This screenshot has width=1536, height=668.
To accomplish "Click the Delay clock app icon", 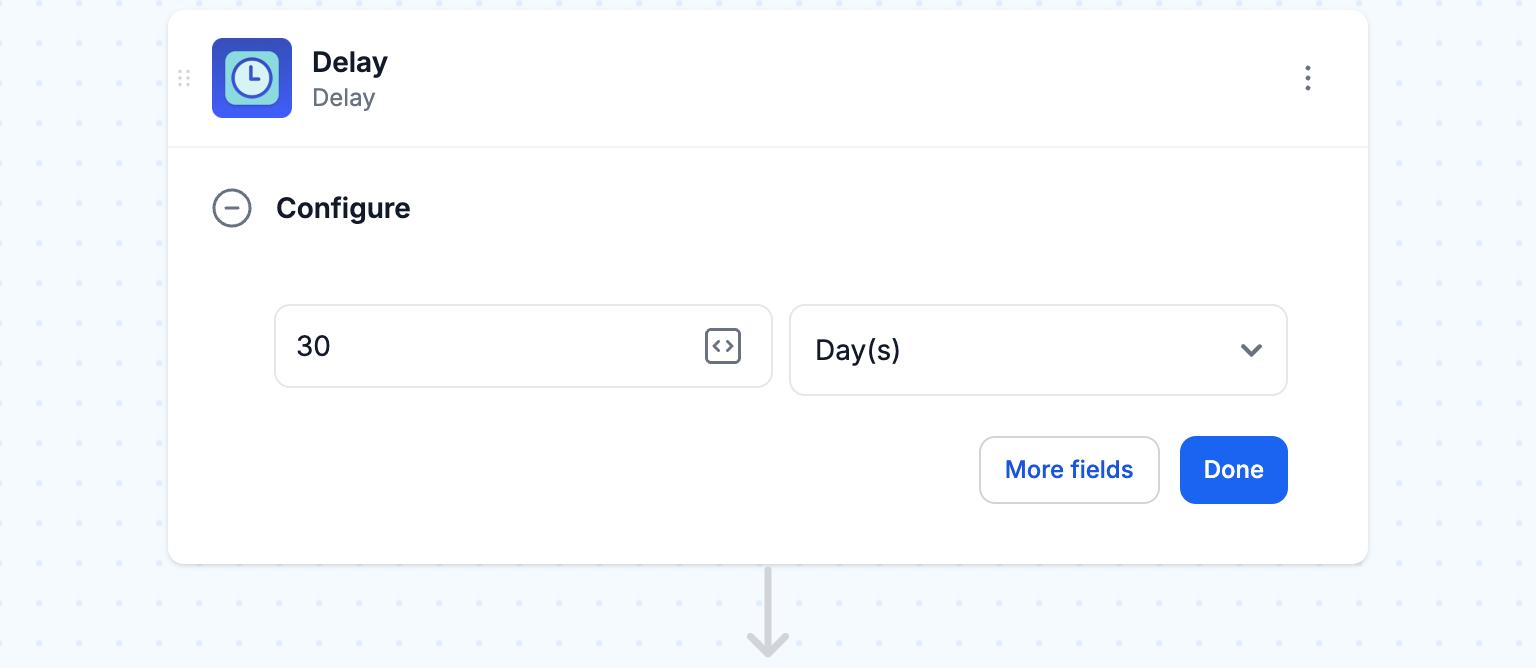I will (x=252, y=78).
